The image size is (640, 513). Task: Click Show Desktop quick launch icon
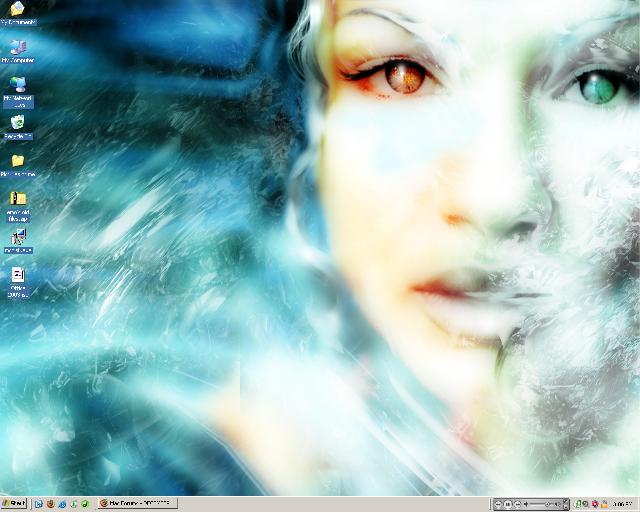pos(38,504)
